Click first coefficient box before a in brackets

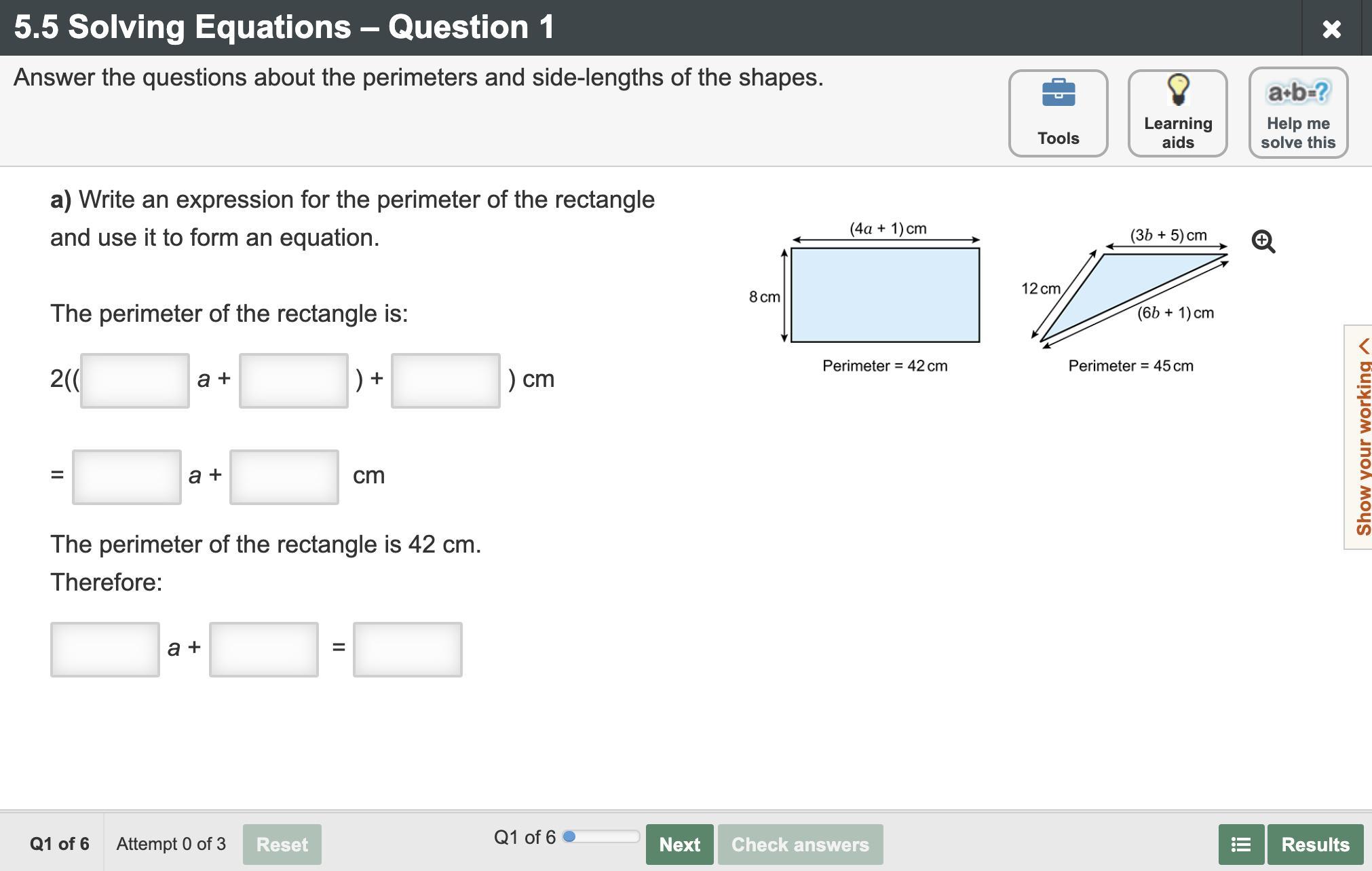(x=135, y=380)
